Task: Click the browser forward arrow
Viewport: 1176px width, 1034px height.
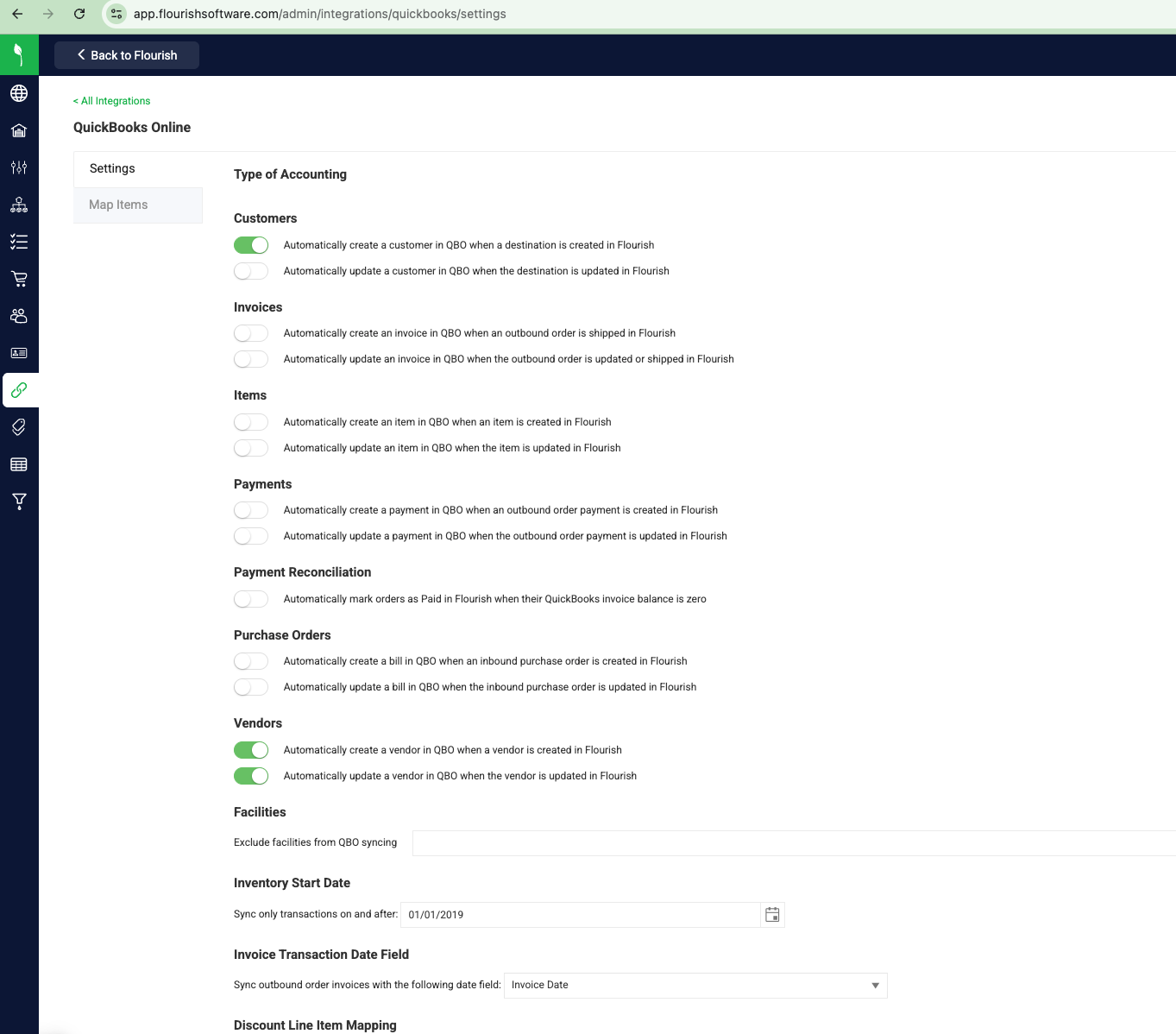Action: coord(48,14)
